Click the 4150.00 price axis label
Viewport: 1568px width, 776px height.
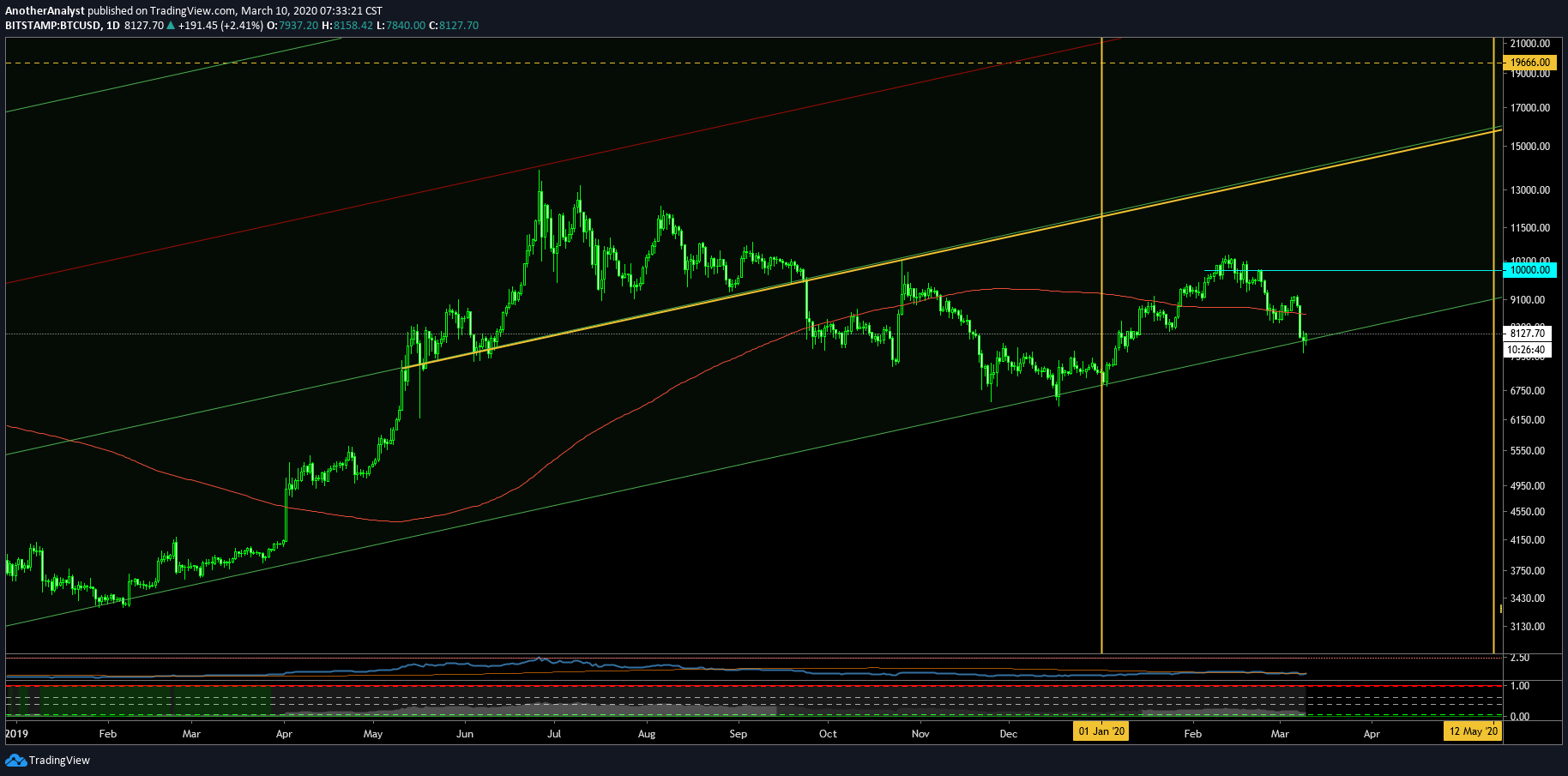point(1528,540)
